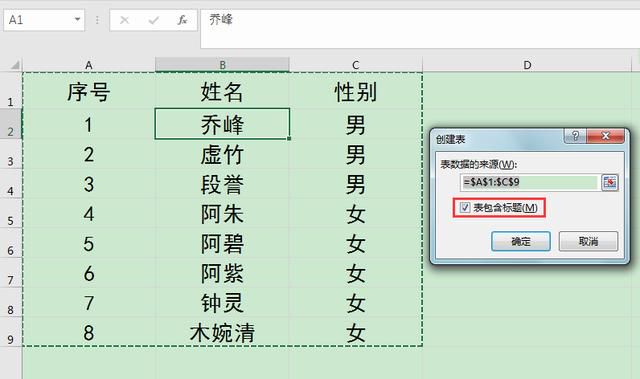This screenshot has height=379, width=640.
Task: Click the 确定 button
Action: 521,242
